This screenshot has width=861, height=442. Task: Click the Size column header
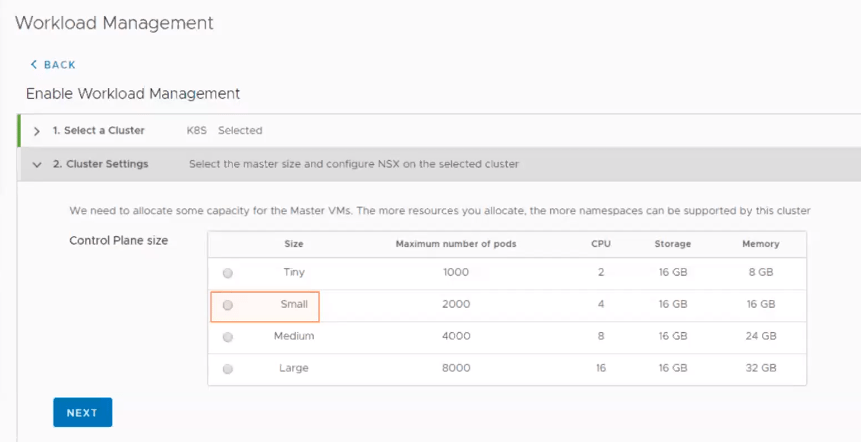click(294, 244)
